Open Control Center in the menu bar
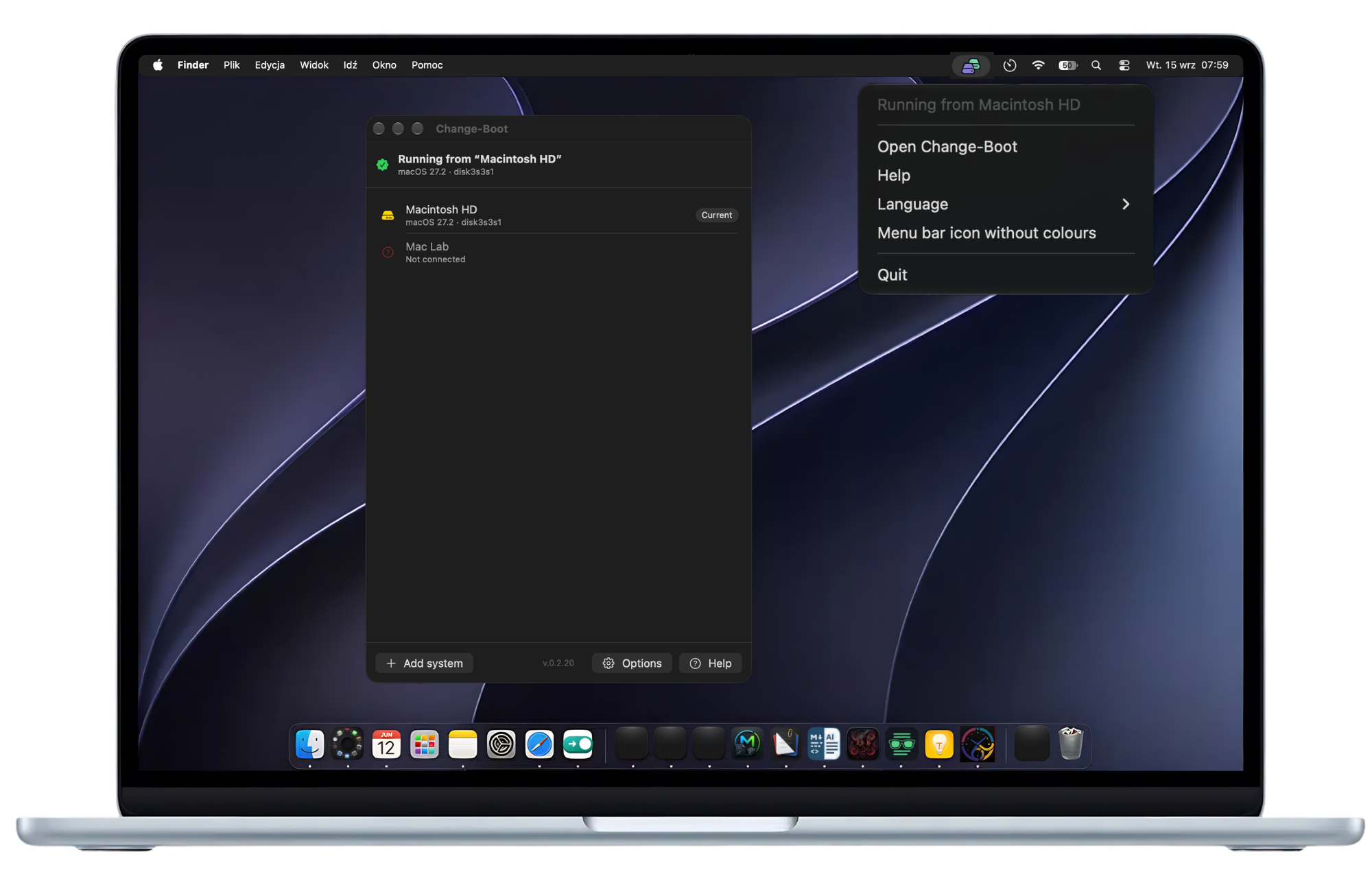 pos(1124,65)
